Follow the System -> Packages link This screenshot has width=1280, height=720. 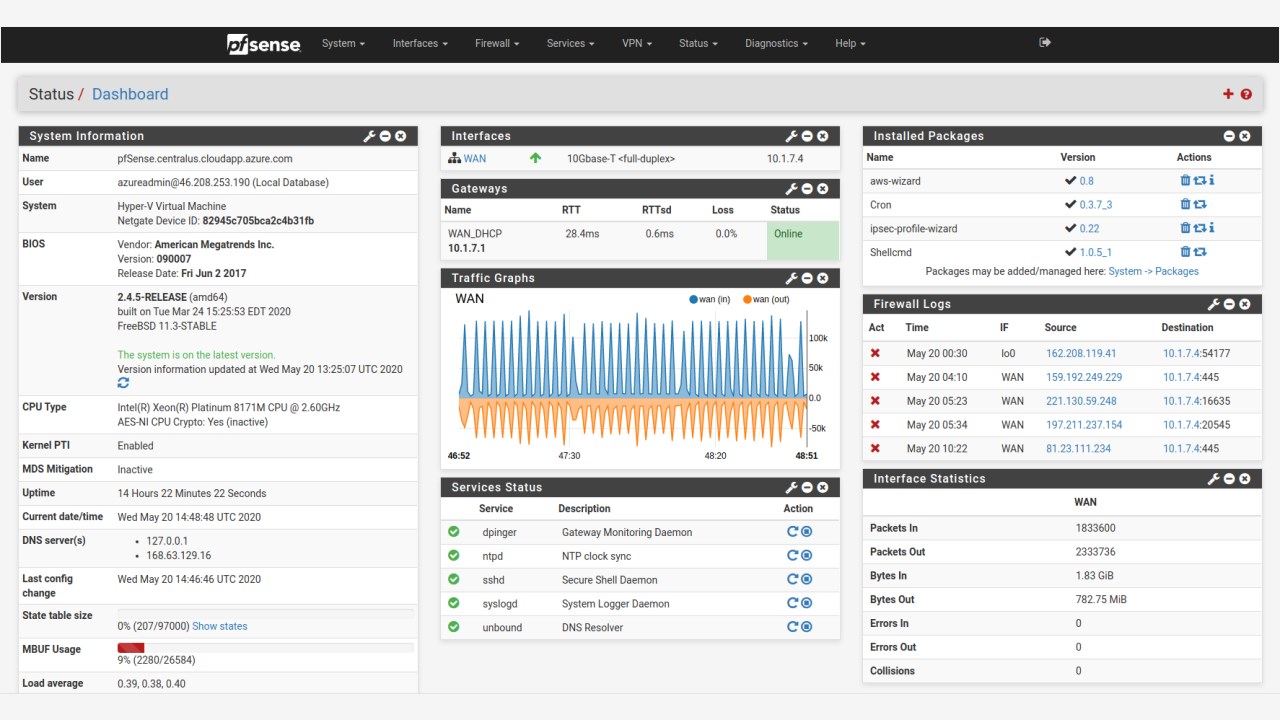[x=1153, y=271]
